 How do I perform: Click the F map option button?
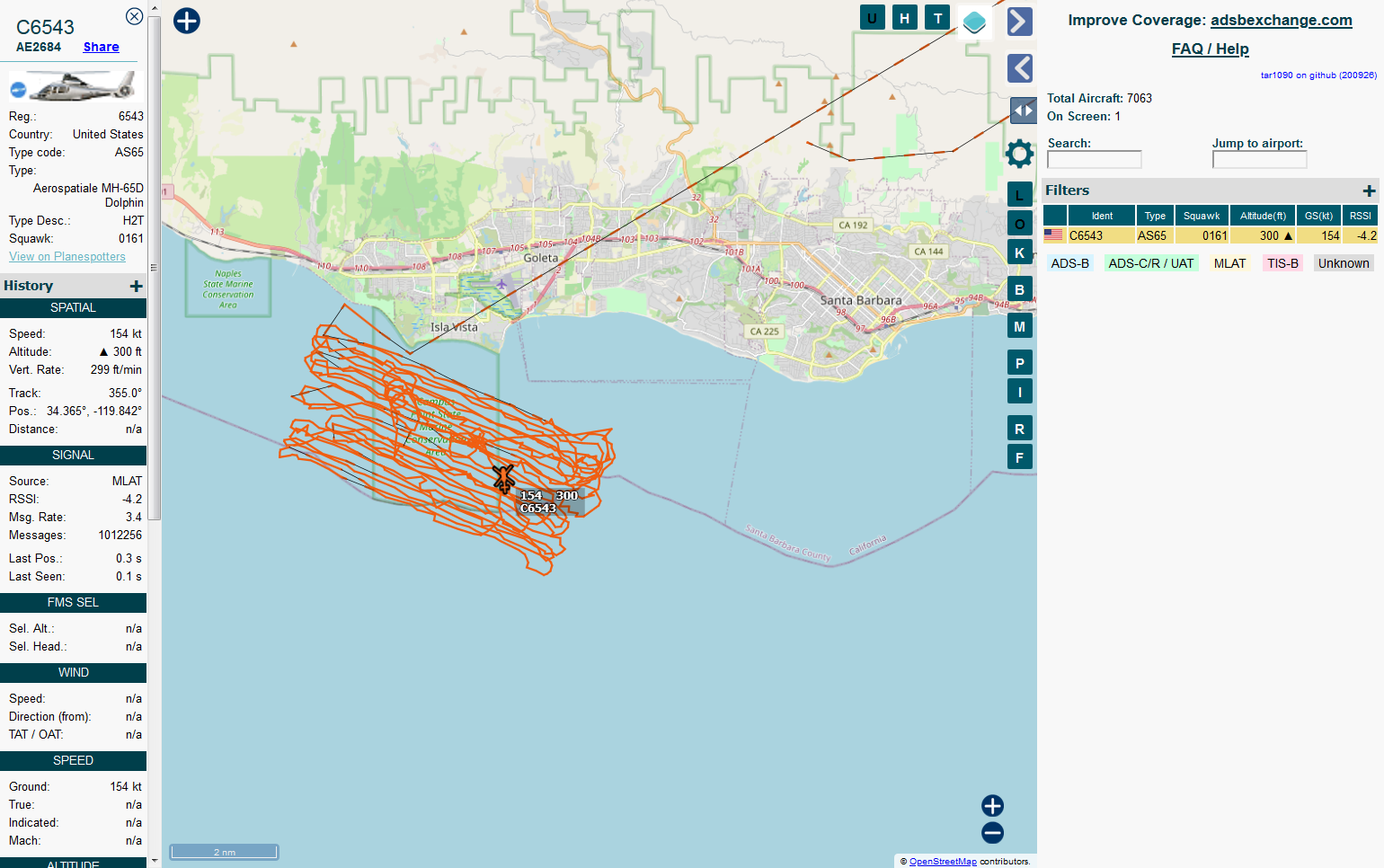pos(1020,457)
